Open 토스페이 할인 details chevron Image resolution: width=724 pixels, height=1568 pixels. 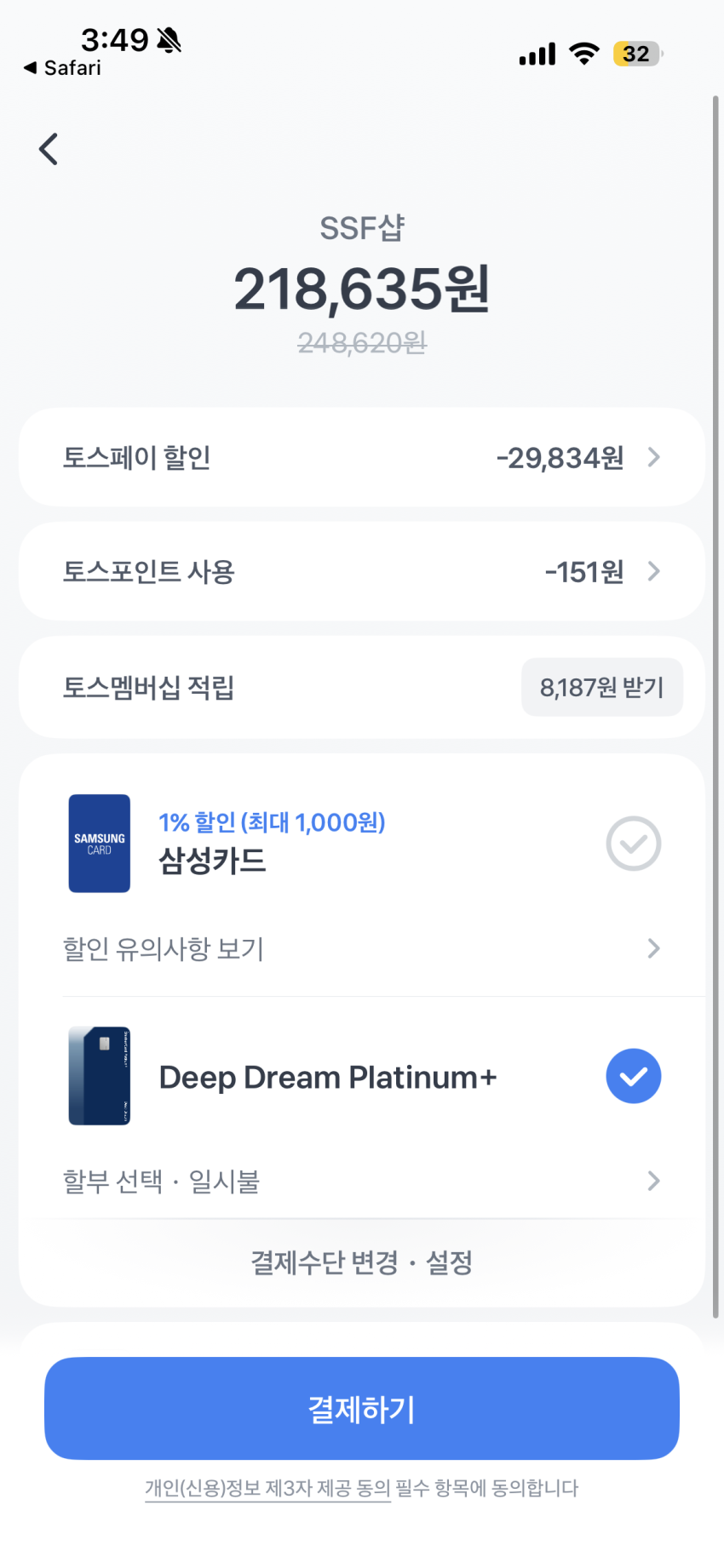pyautogui.click(x=653, y=458)
